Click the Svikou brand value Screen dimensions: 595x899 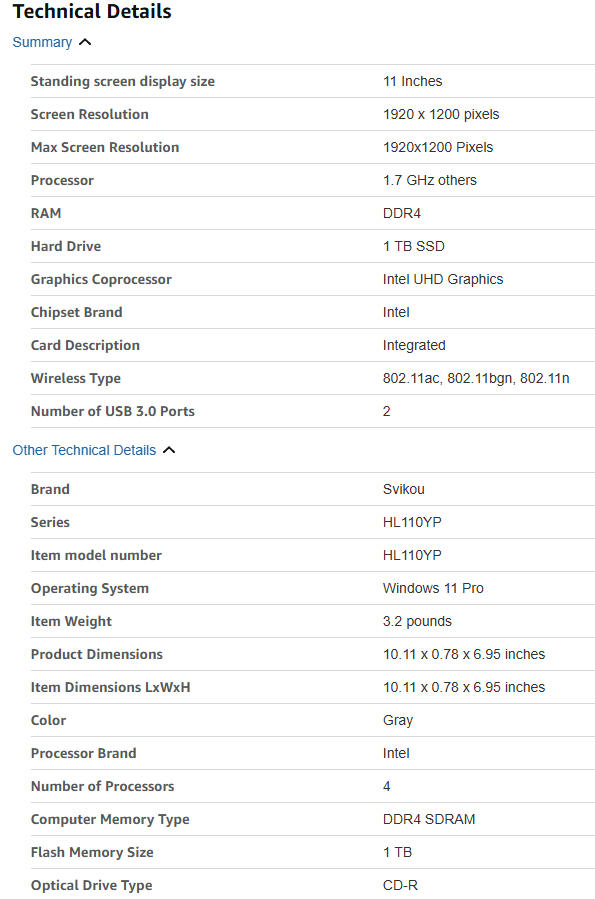[404, 490]
